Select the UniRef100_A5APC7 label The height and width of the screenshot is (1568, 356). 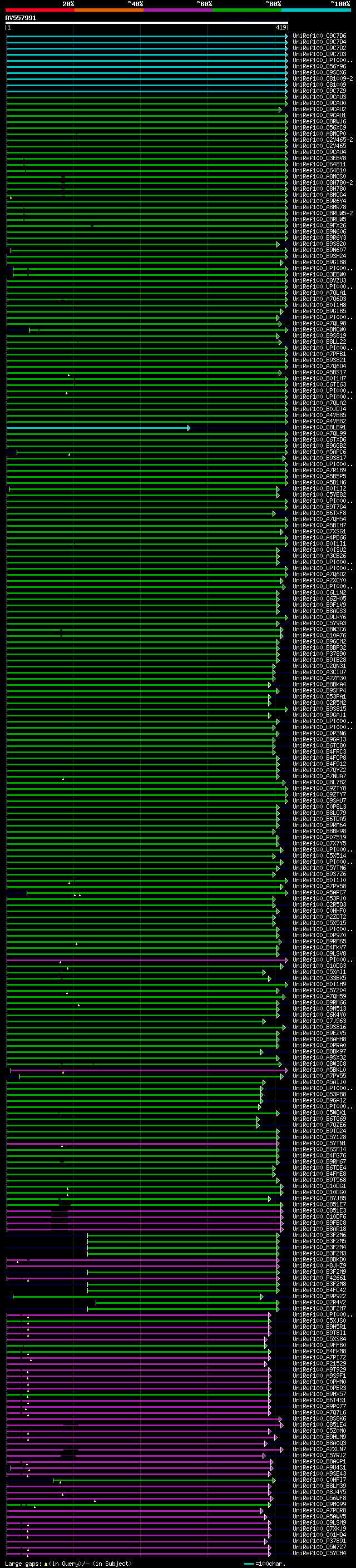[x=319, y=893]
